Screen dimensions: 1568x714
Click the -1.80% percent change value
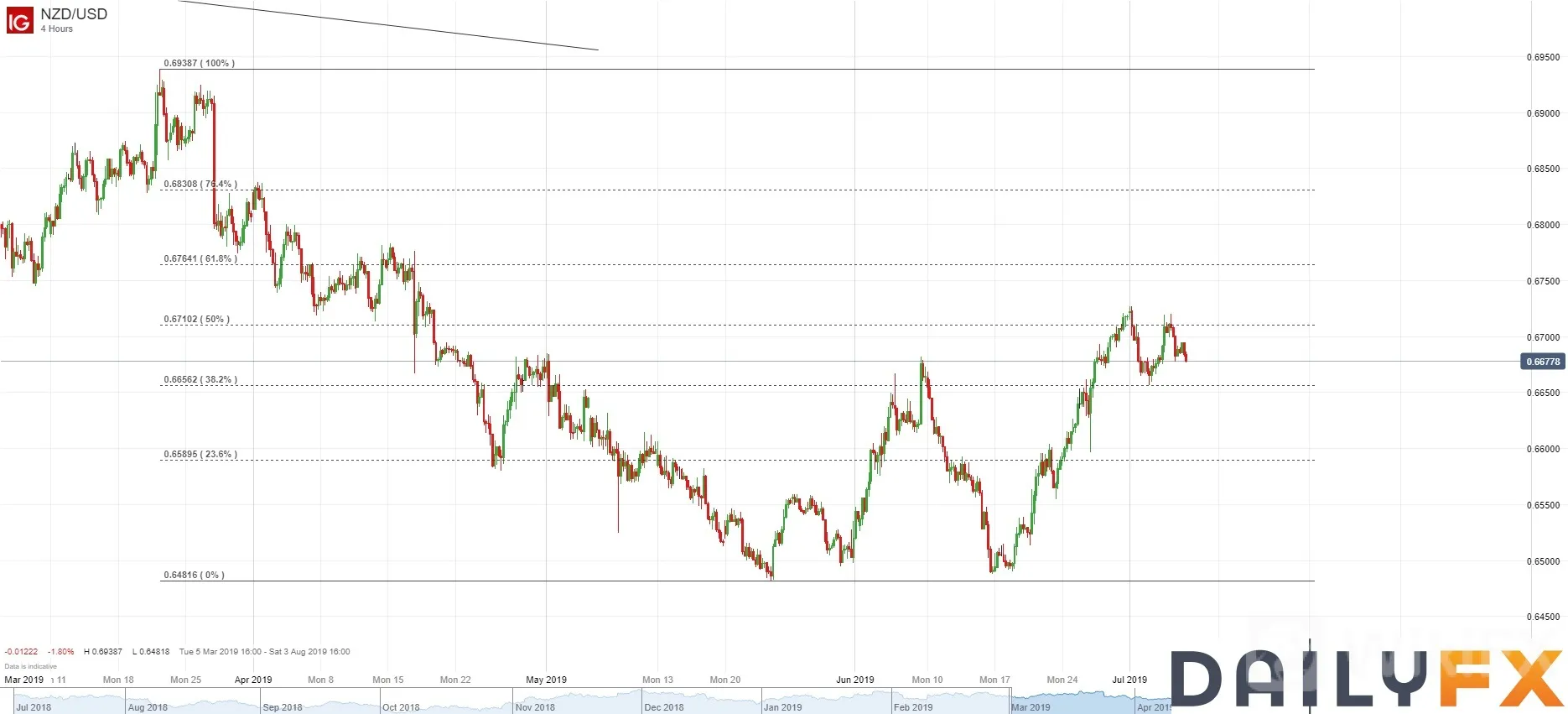pyautogui.click(x=61, y=651)
